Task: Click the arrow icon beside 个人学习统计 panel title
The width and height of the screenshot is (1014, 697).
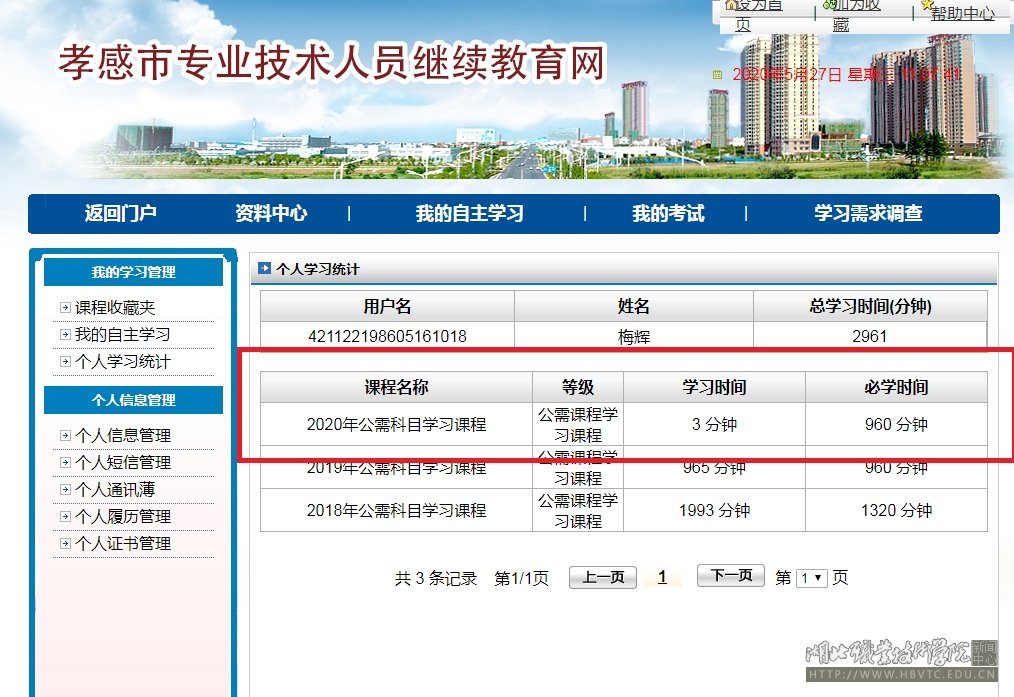Action: tap(264, 268)
